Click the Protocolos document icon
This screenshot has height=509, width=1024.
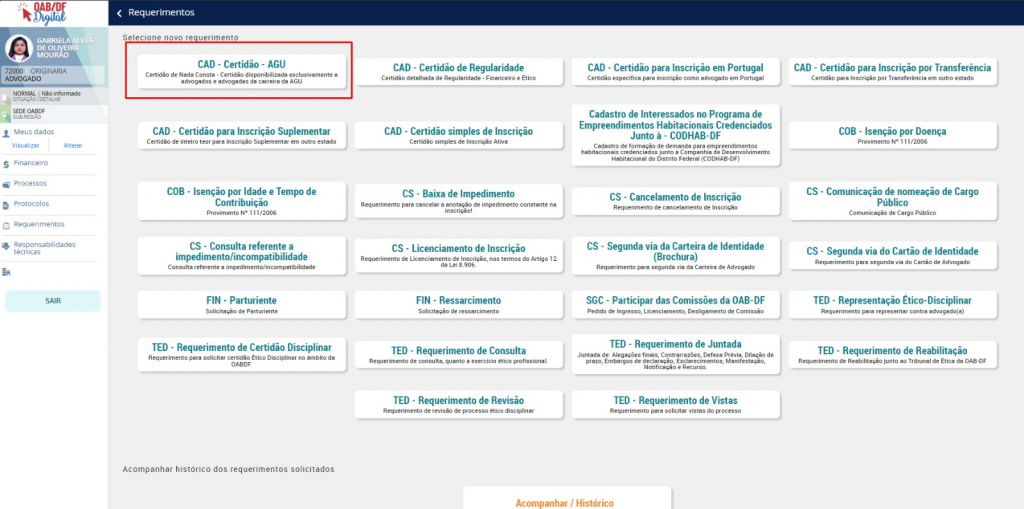7,204
